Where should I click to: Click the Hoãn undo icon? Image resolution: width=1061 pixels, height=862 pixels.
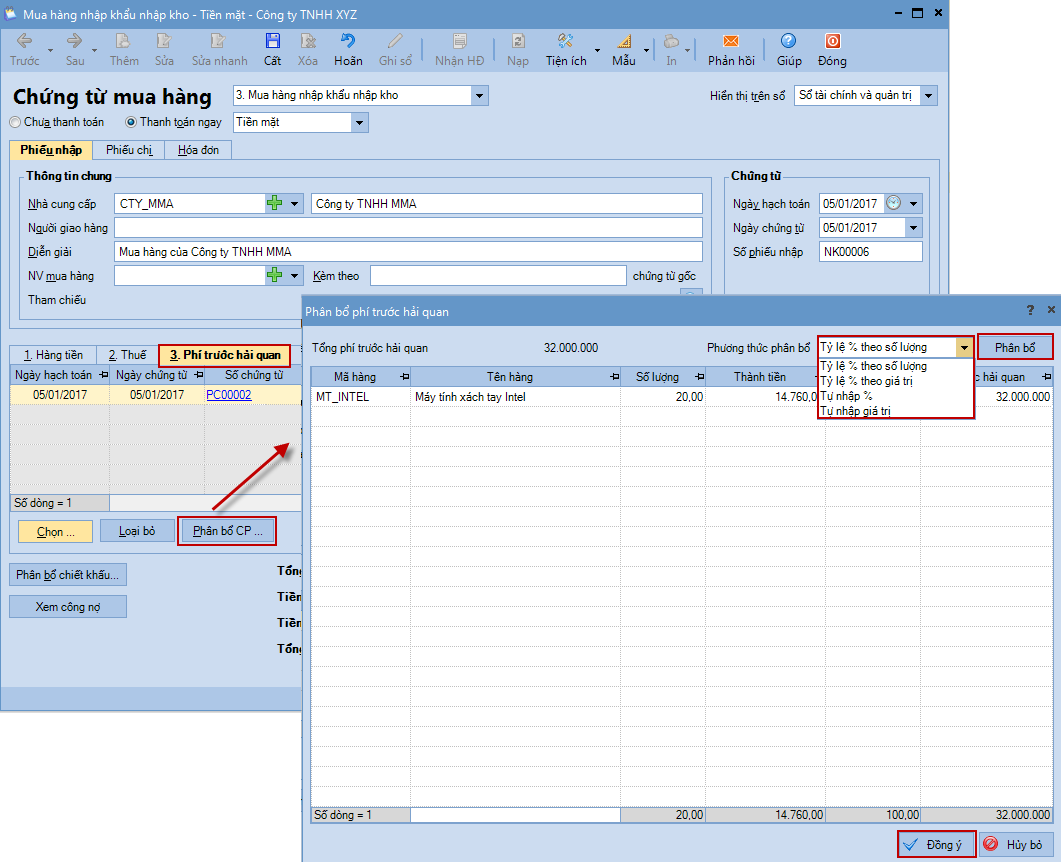(x=348, y=42)
